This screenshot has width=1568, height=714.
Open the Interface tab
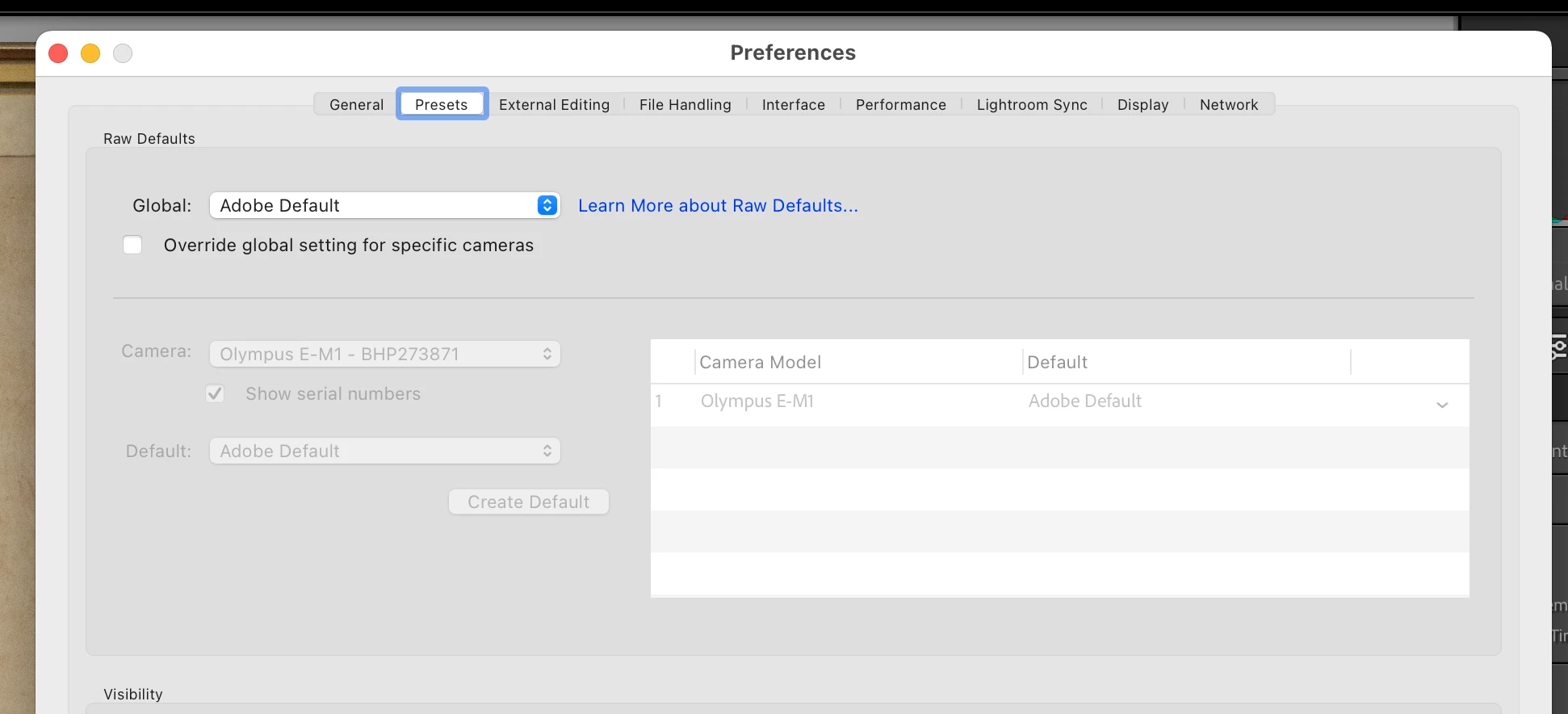point(793,104)
